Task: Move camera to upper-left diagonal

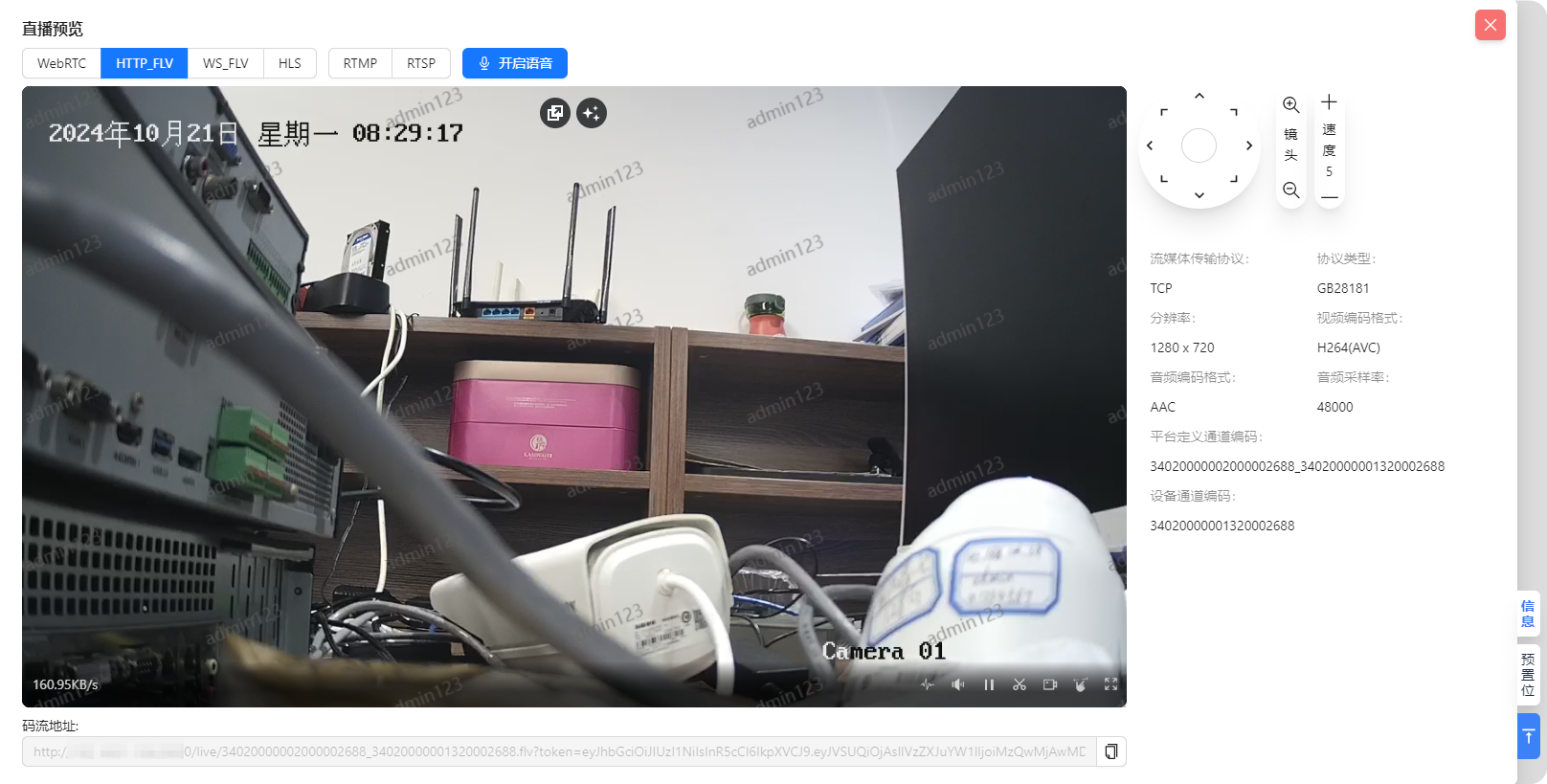Action: pyautogui.click(x=1164, y=112)
